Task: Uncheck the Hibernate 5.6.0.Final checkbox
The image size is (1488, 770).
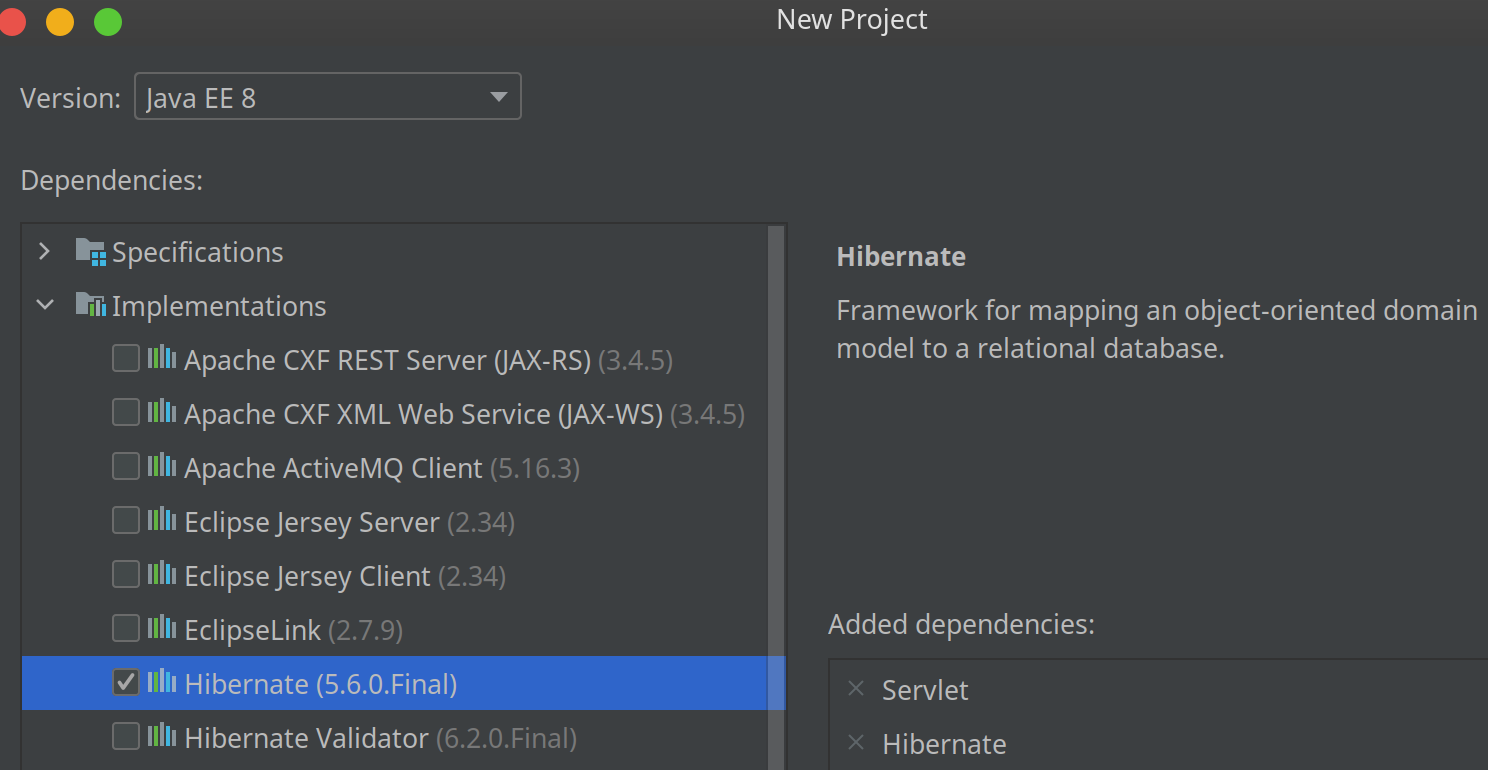Action: tap(126, 683)
